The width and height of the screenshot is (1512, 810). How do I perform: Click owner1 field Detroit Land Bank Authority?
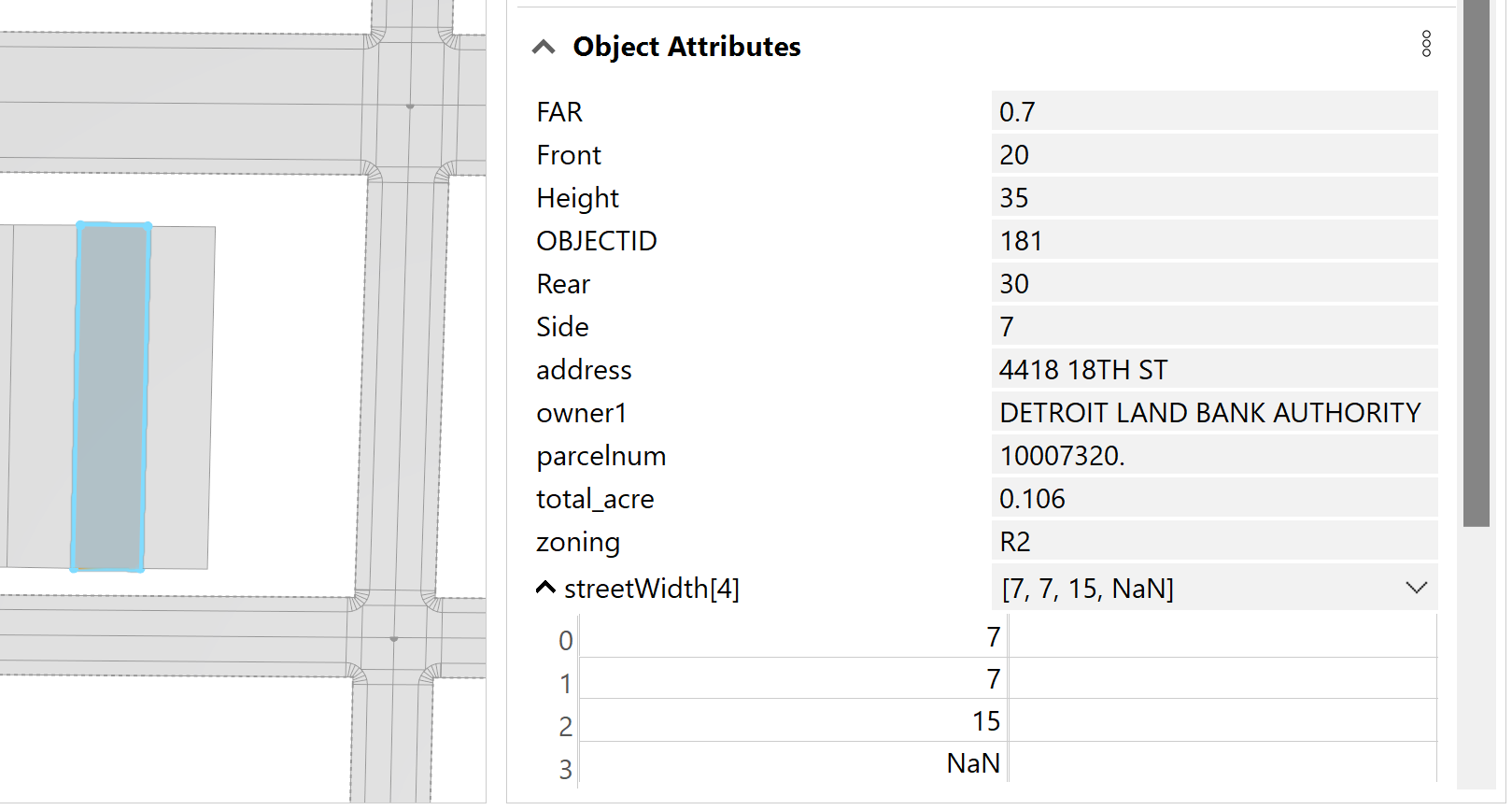click(1213, 413)
